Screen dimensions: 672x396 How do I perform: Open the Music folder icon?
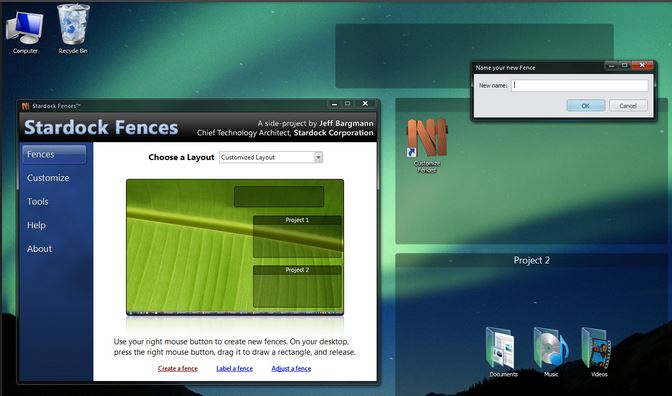(551, 352)
